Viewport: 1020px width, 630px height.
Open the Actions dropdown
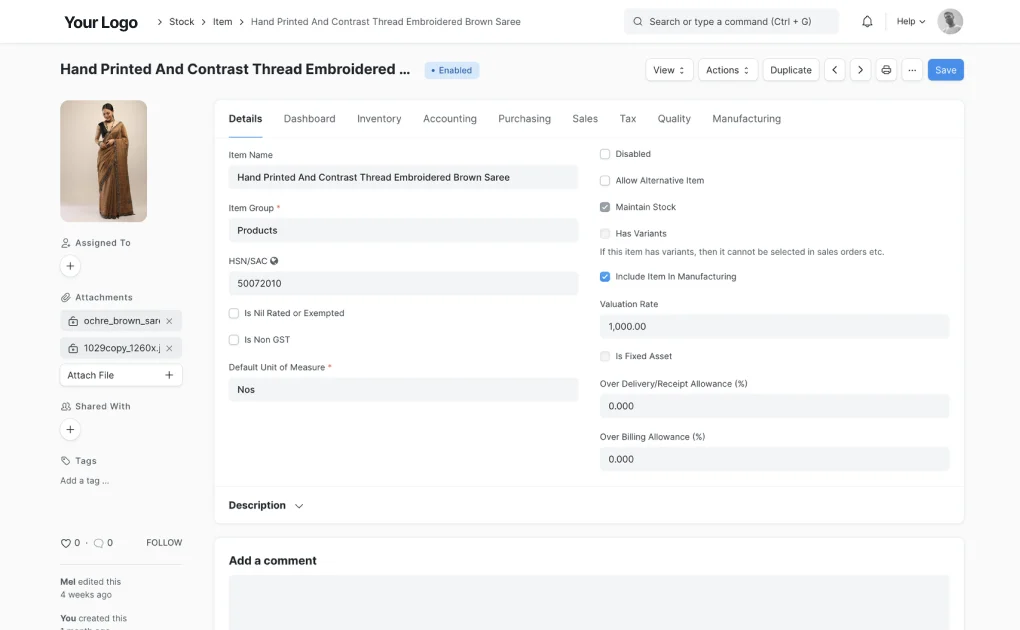click(726, 70)
